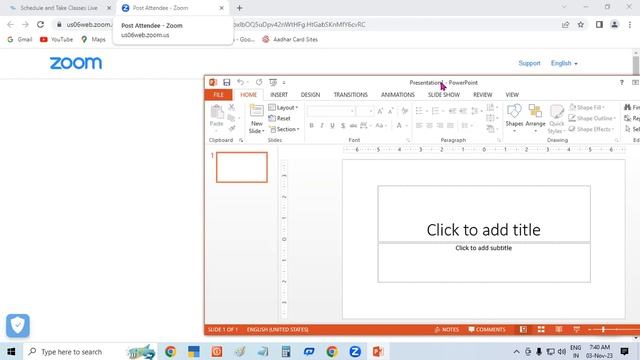Save the presentation from the quick access toolbar
The width and height of the screenshot is (640, 360).
(x=227, y=82)
